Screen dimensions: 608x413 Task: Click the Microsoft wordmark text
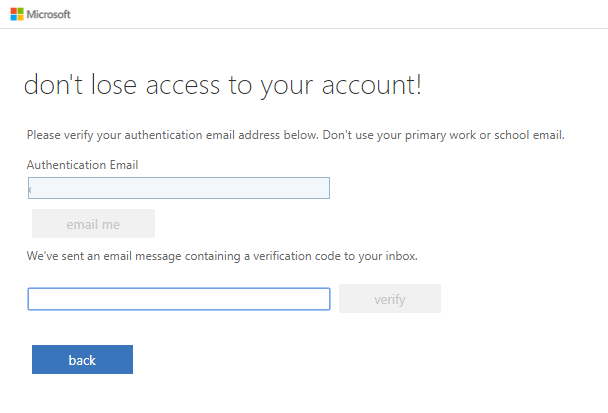point(49,15)
